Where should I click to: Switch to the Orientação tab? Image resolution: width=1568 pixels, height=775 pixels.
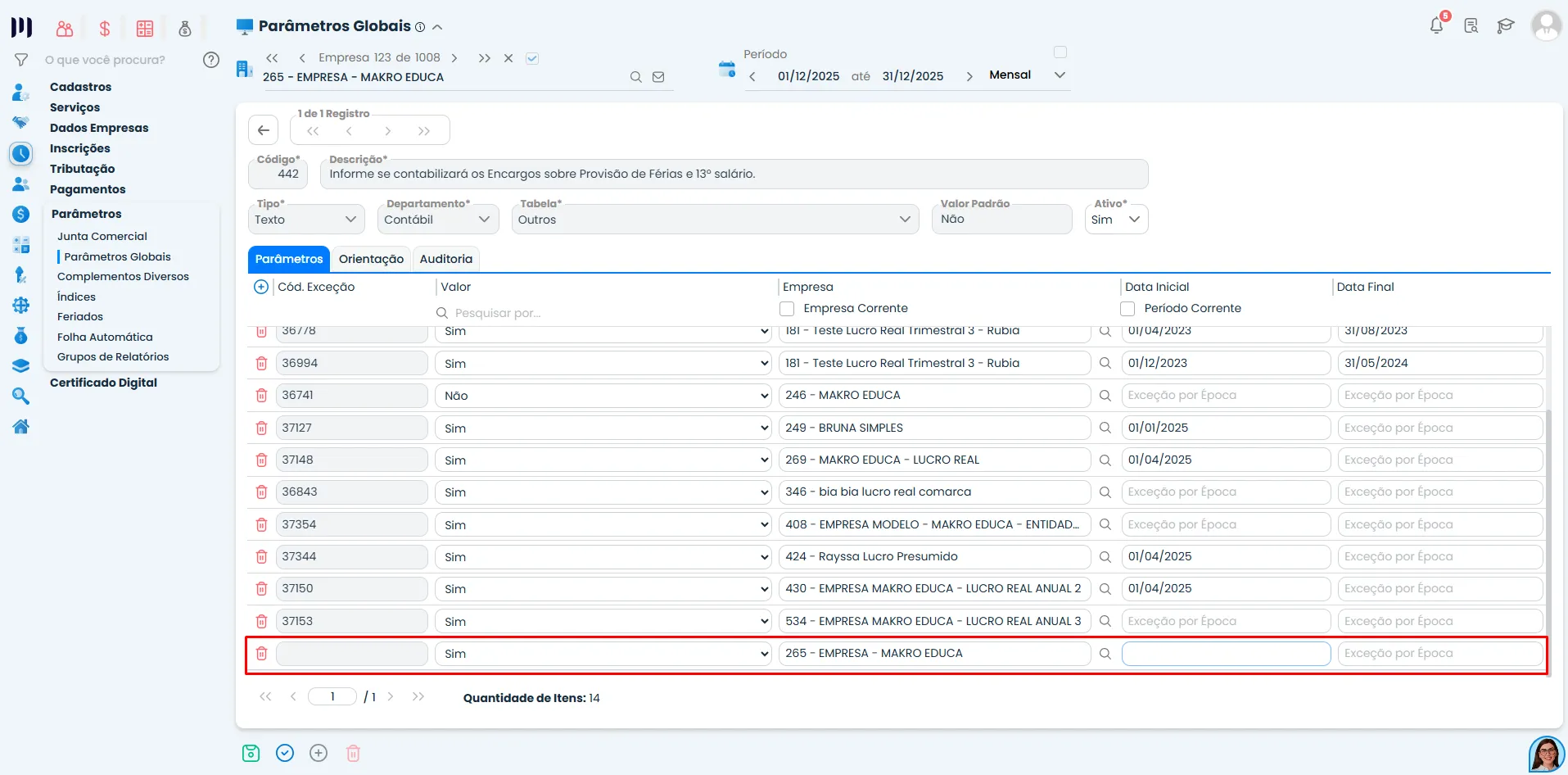(371, 259)
